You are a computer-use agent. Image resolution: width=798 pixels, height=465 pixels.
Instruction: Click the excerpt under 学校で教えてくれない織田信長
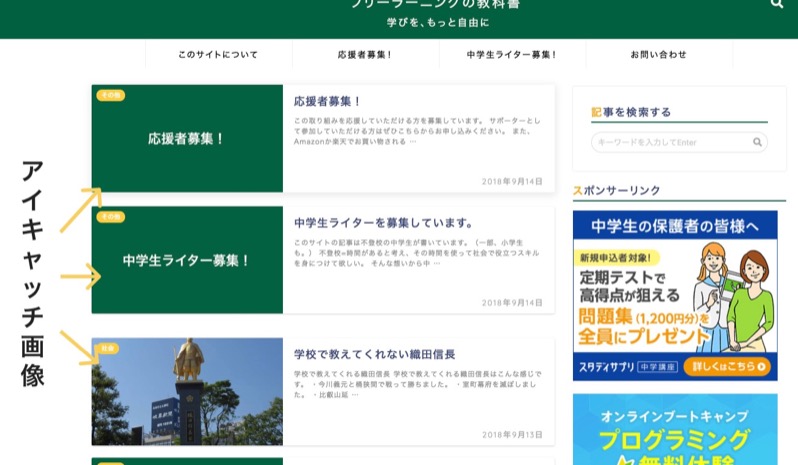417,384
